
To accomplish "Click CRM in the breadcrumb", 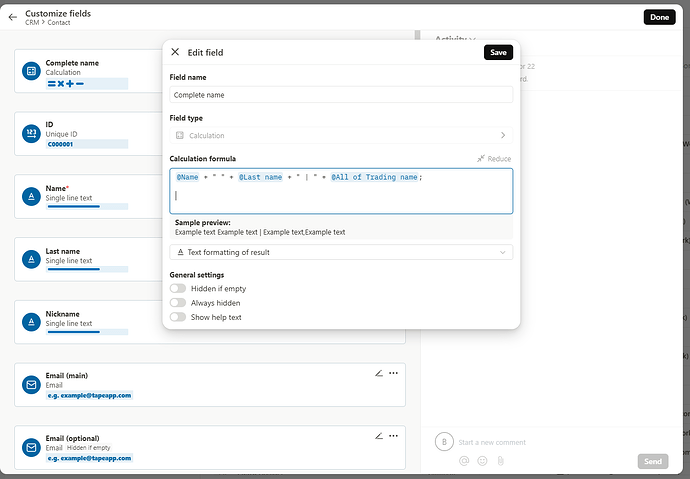I will point(32,22).
